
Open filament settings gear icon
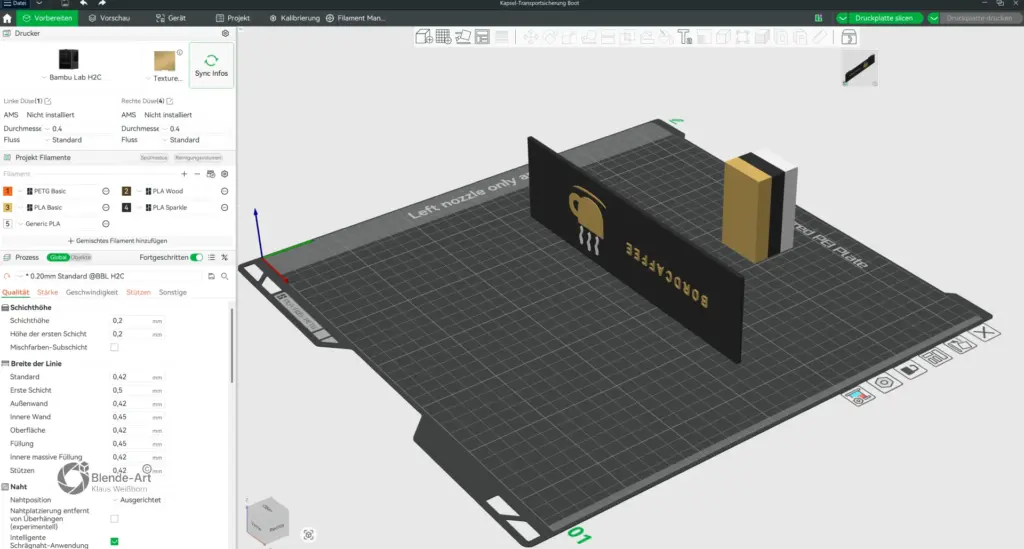pyautogui.click(x=225, y=174)
